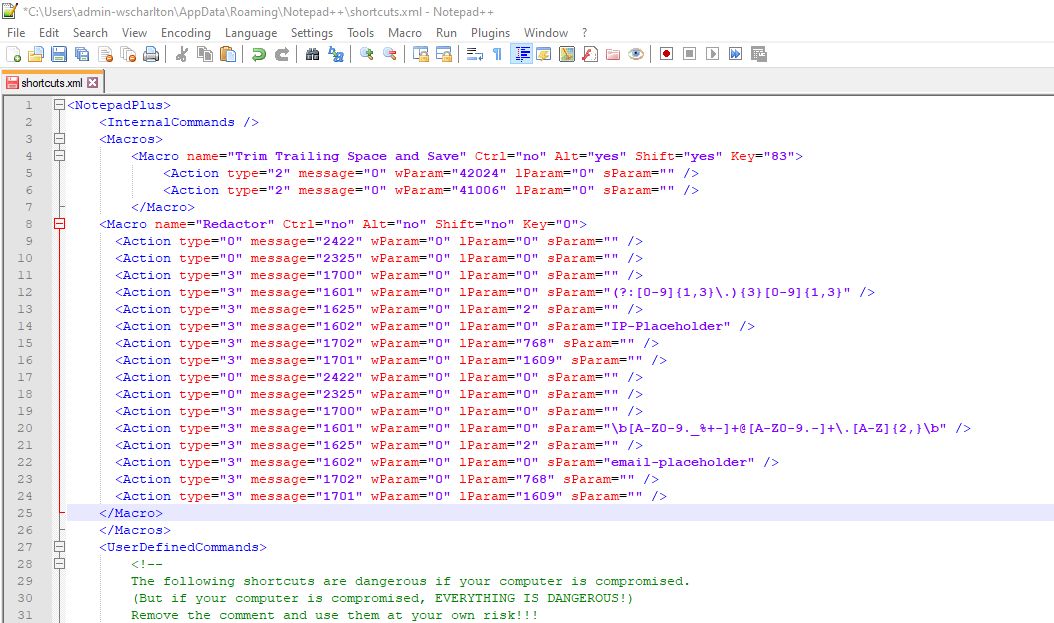This screenshot has width=1054, height=623.
Task: Print the document via printer icon
Action: pos(151,54)
